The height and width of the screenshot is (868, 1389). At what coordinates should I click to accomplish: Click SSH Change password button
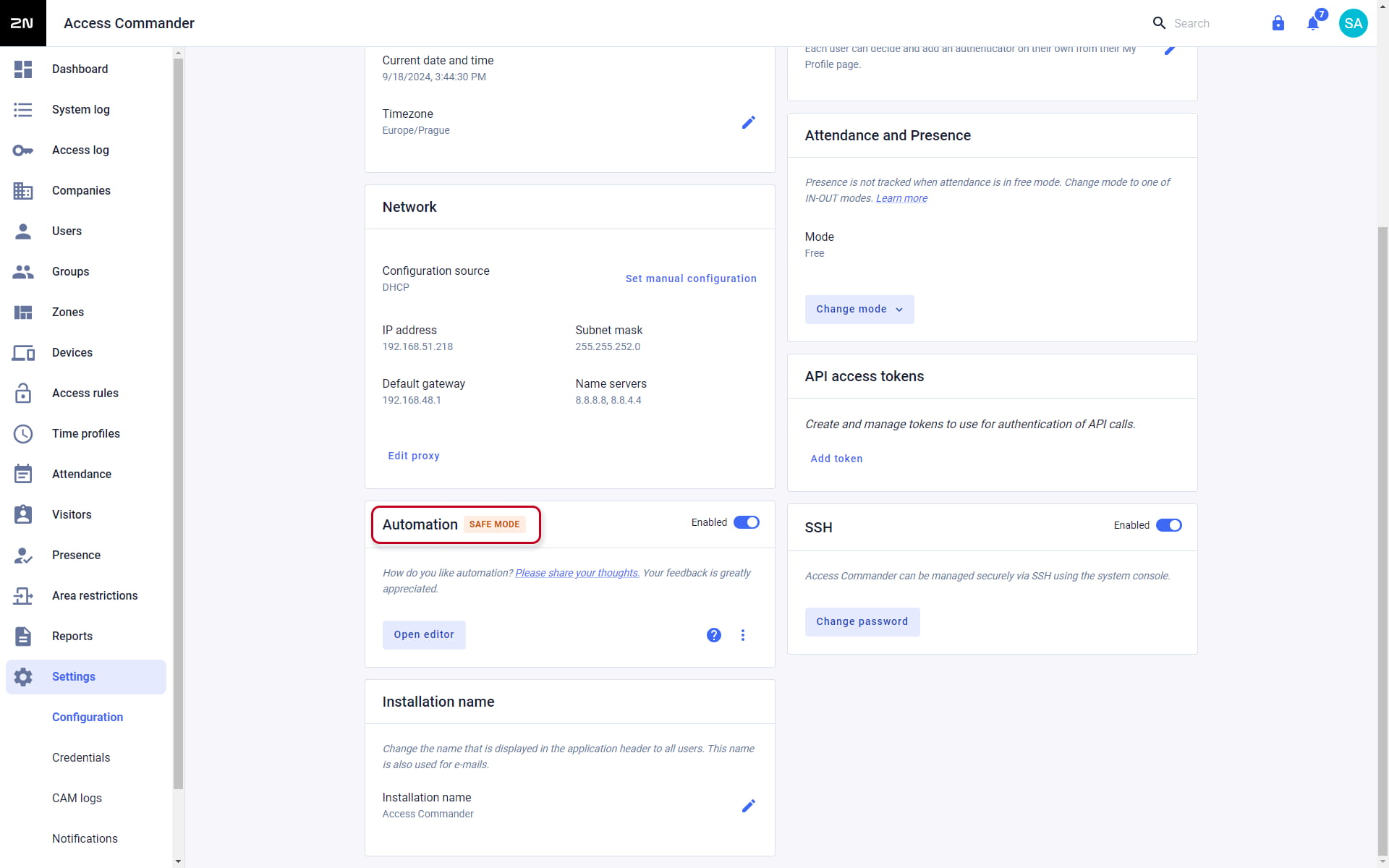pyautogui.click(x=862, y=622)
